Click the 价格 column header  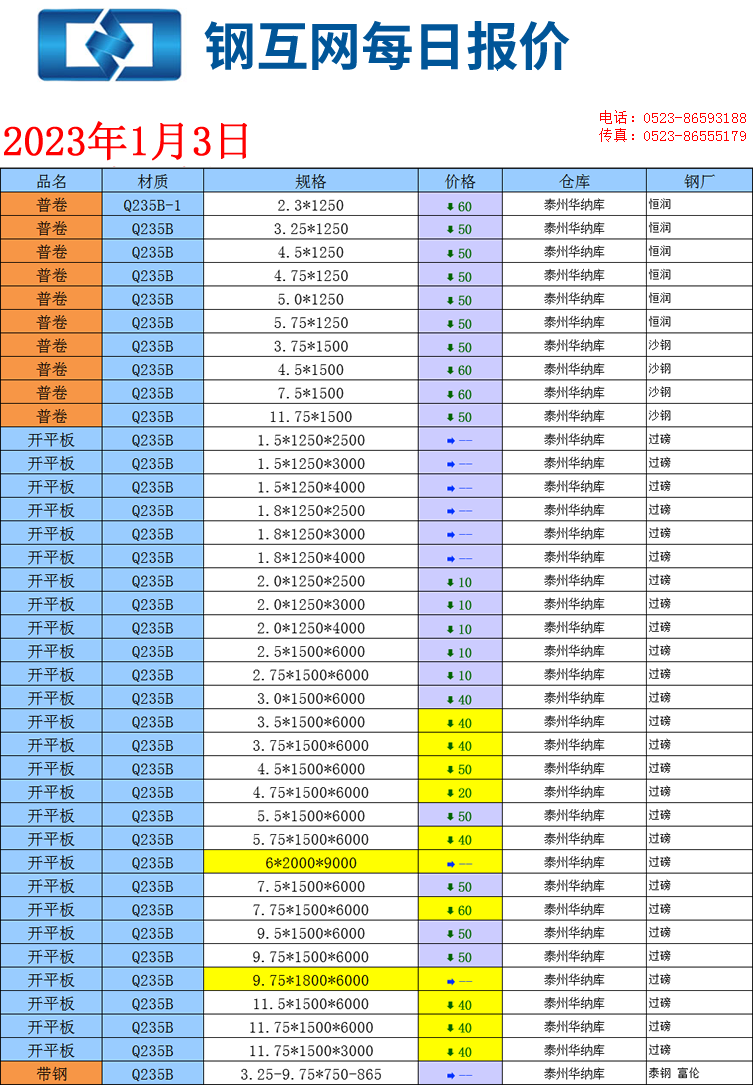pyautogui.click(x=460, y=182)
